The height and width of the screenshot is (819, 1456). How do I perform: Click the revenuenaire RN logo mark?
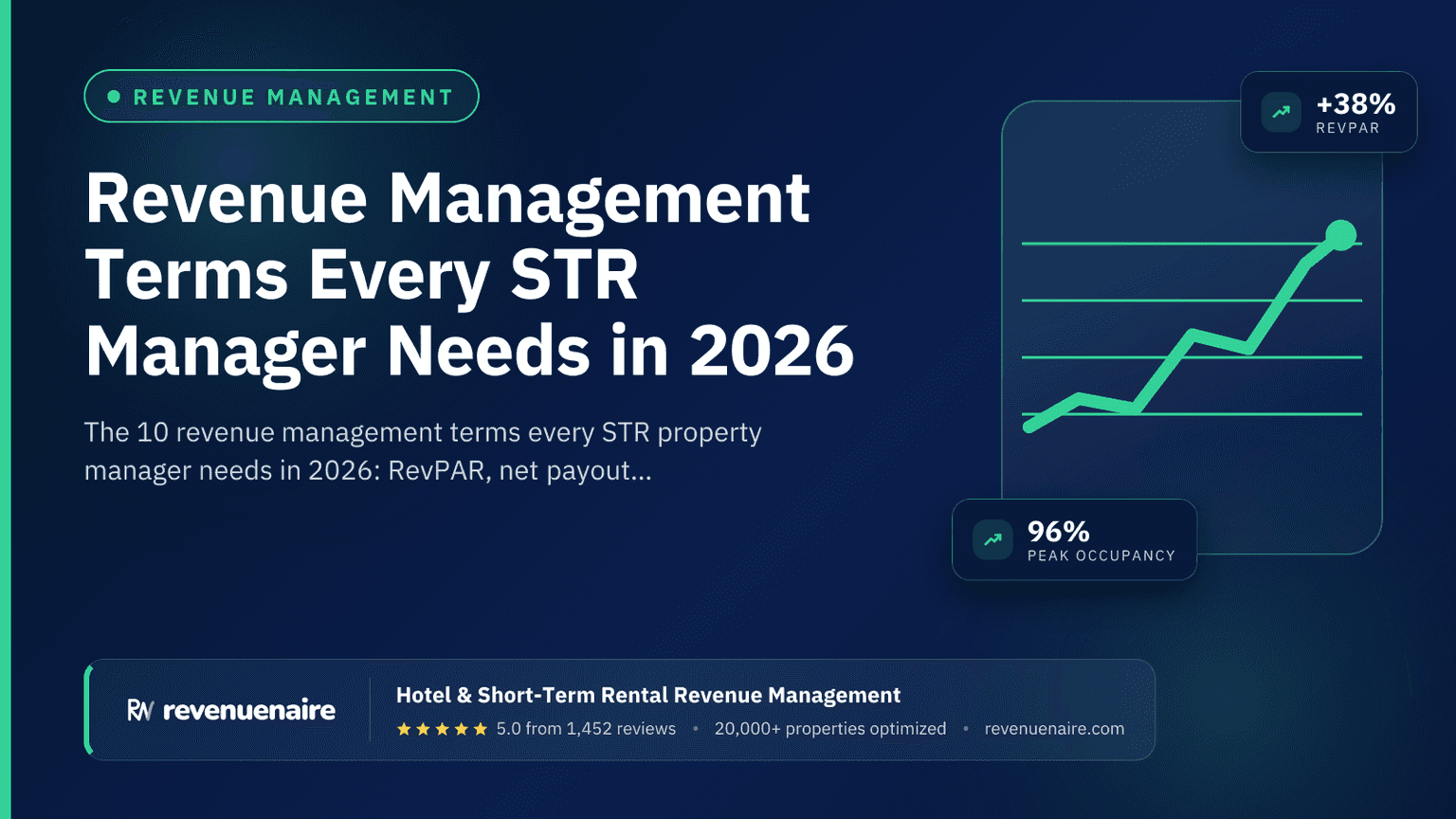click(x=140, y=710)
